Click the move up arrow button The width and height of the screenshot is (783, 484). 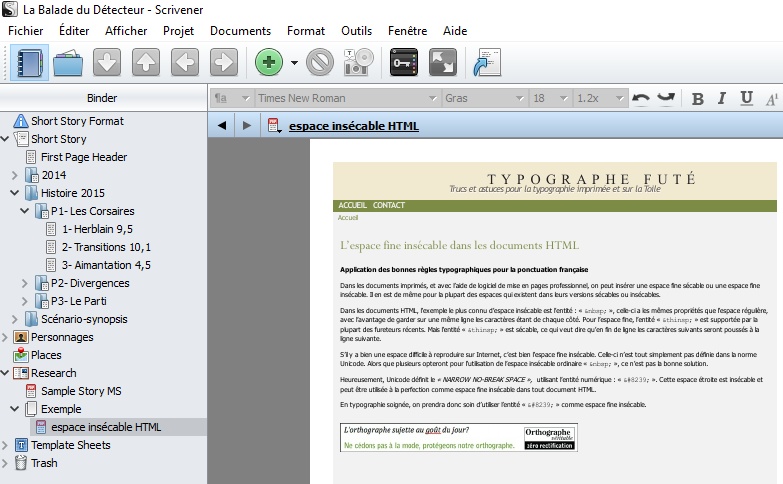[x=146, y=62]
